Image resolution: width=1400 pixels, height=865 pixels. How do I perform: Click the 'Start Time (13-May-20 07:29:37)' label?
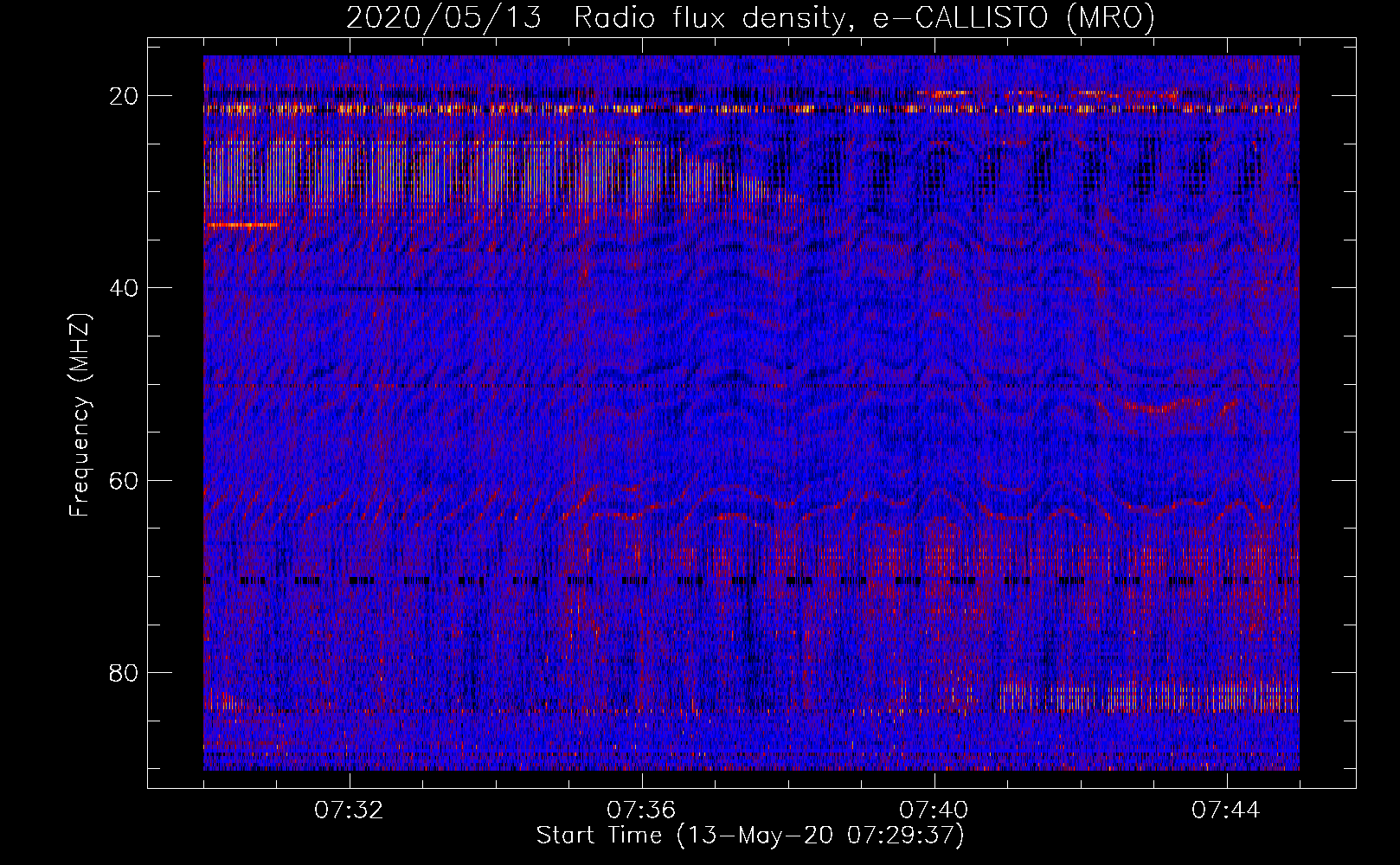coord(750,836)
